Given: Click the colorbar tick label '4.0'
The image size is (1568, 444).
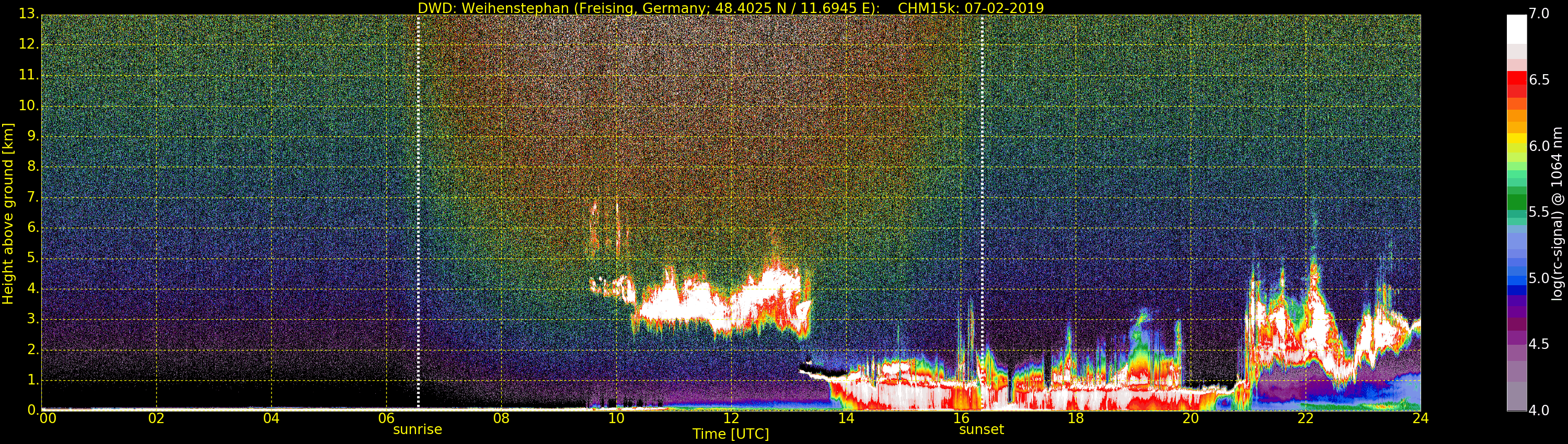Looking at the screenshot, I should click(x=1539, y=411).
